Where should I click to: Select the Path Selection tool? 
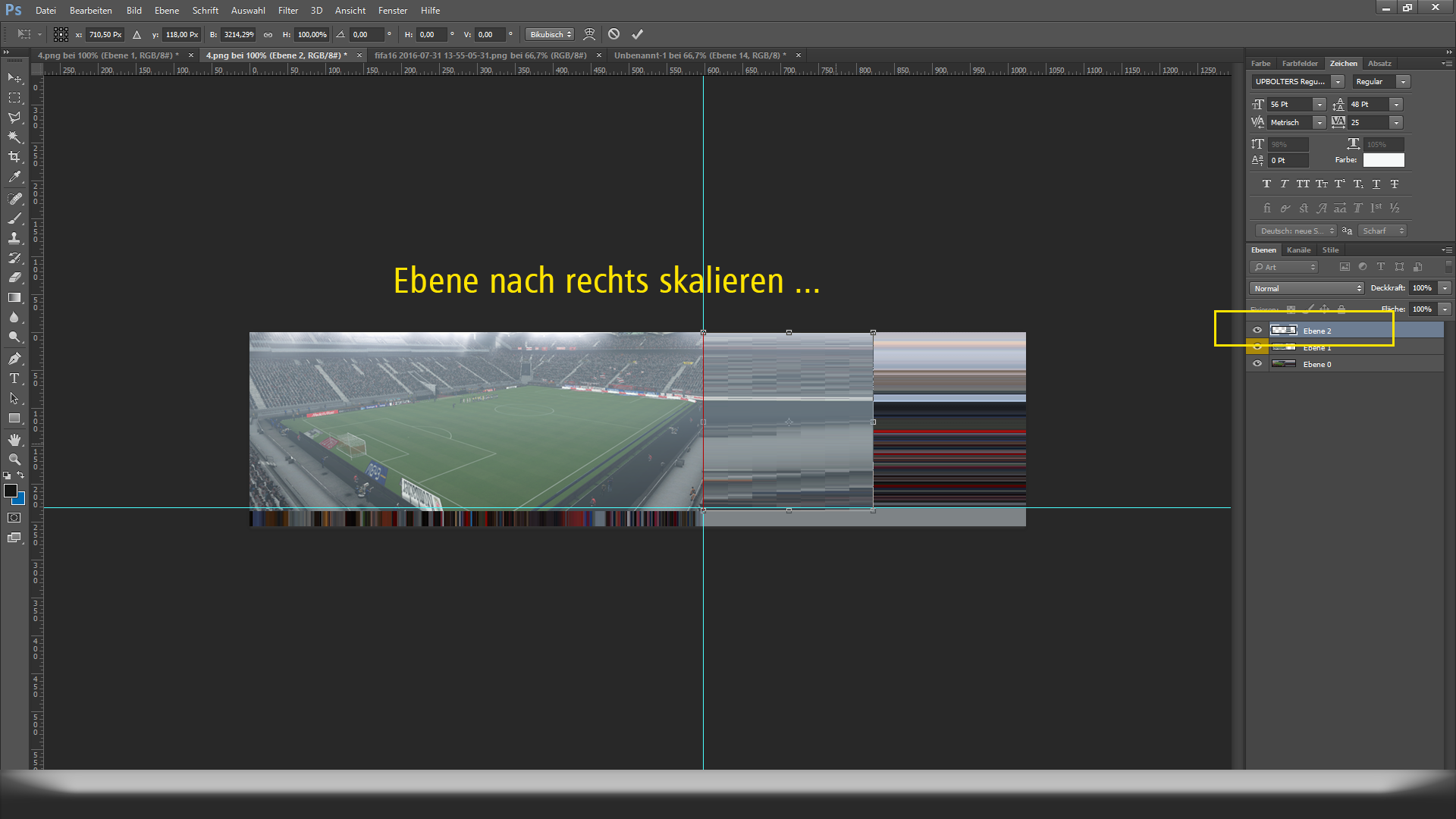14,398
